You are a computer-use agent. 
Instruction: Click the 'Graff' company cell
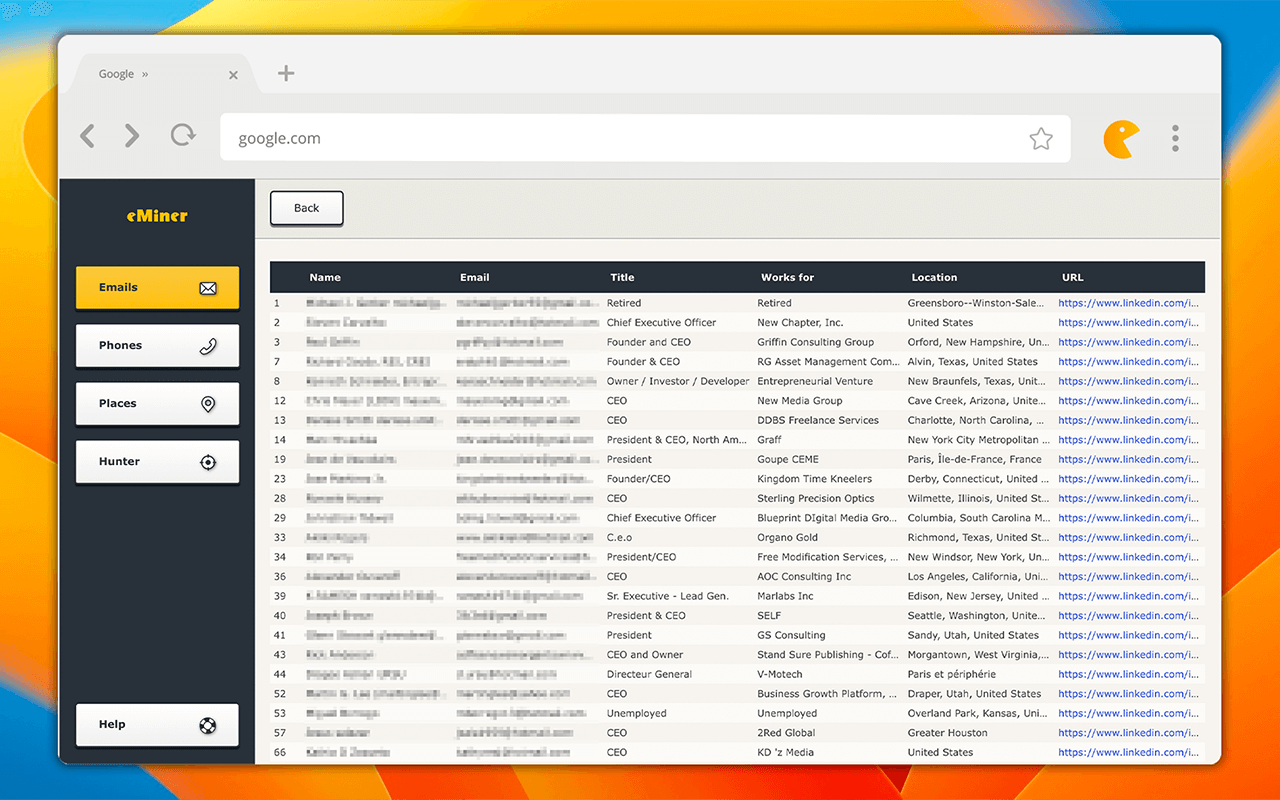coord(769,440)
